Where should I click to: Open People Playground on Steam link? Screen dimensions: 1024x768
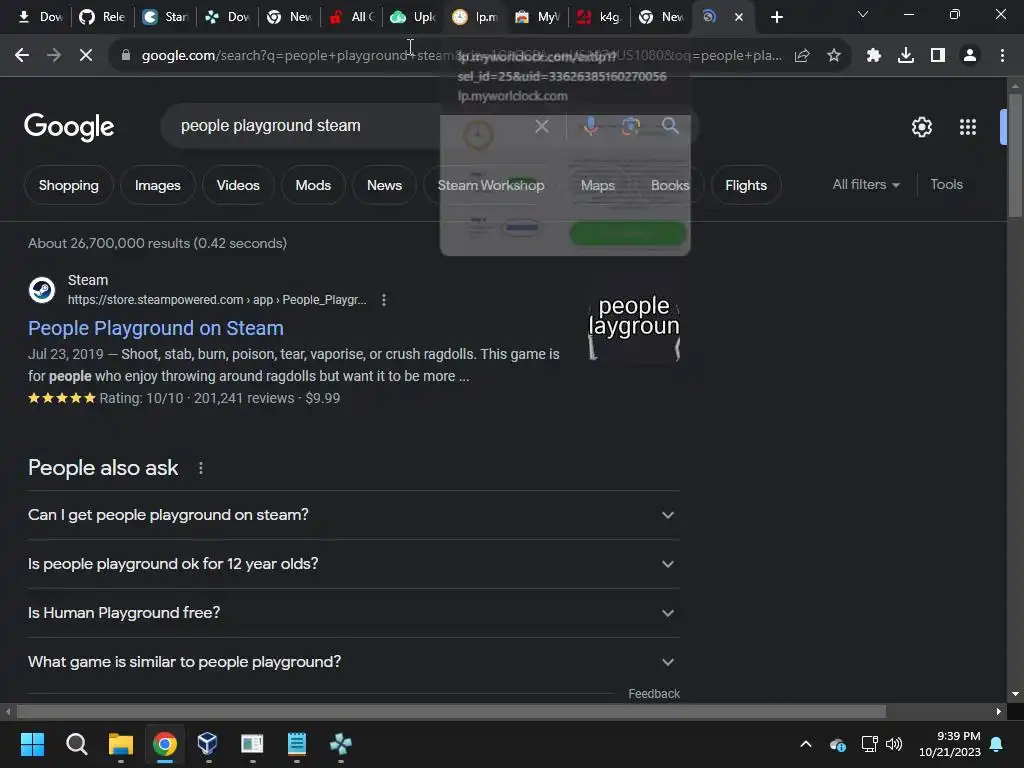click(x=155, y=328)
